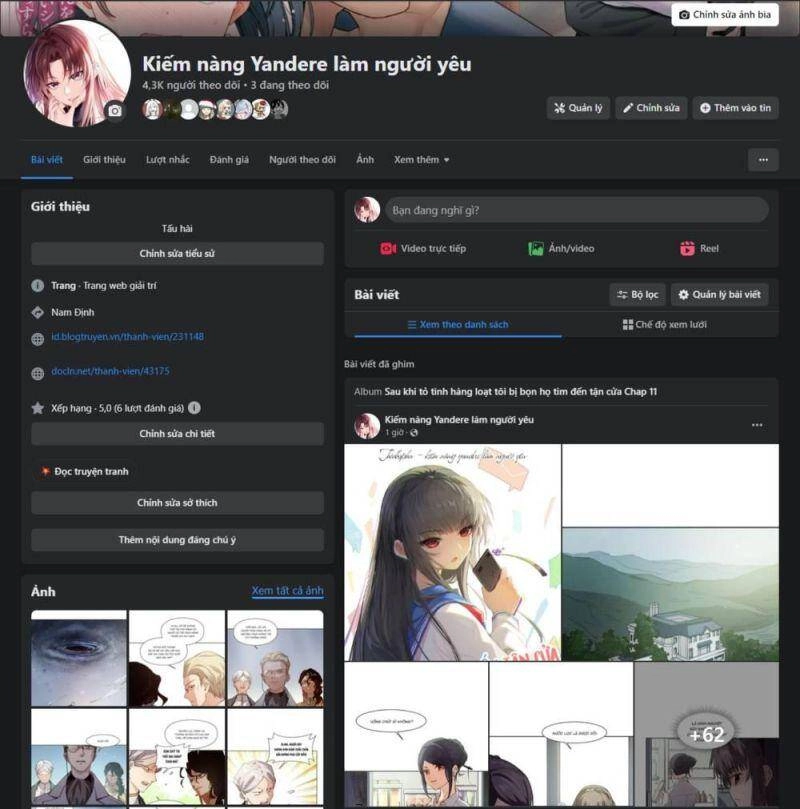This screenshot has width=800, height=809.
Task: Click the Reel icon in composer
Action: point(687,249)
